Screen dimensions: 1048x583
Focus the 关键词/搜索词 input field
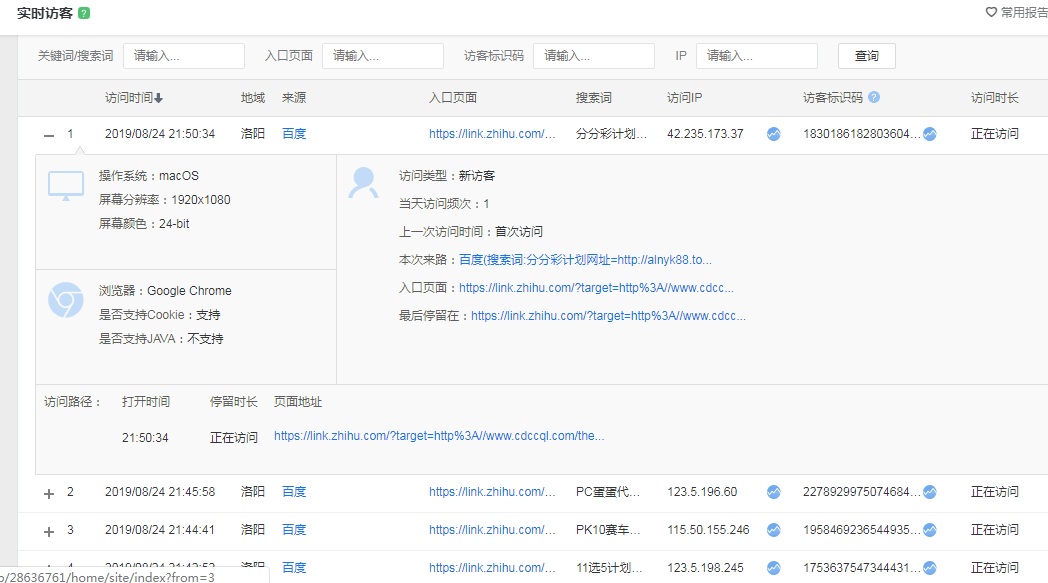point(184,56)
